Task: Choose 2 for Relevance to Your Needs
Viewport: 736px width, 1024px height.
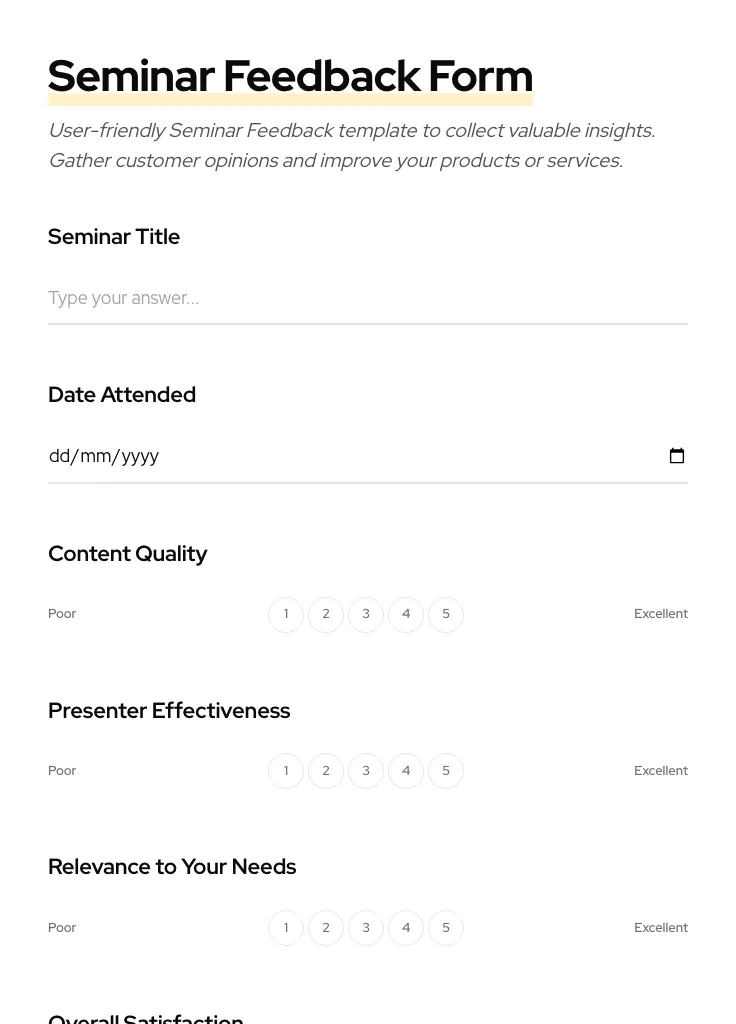Action: coord(326,928)
